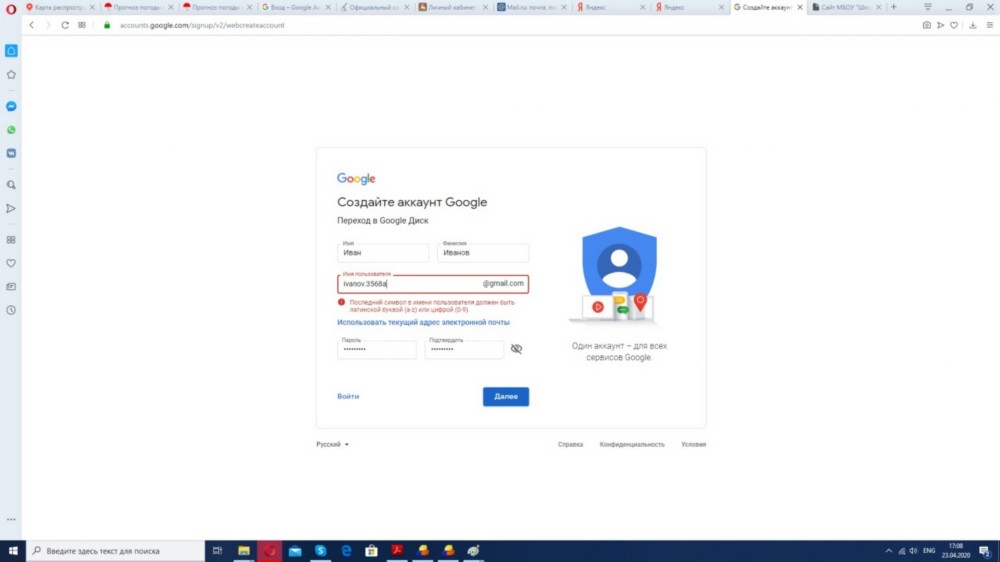Switch to Личный кабинет tab

452,7
